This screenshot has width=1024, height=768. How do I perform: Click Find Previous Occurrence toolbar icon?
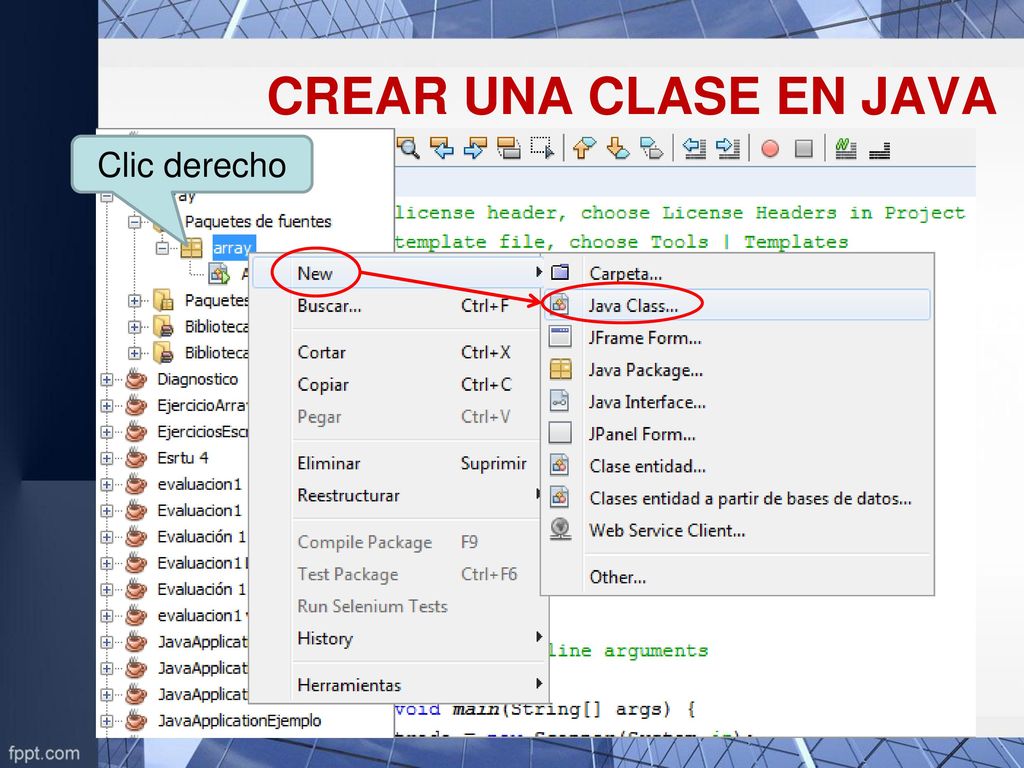[x=441, y=148]
